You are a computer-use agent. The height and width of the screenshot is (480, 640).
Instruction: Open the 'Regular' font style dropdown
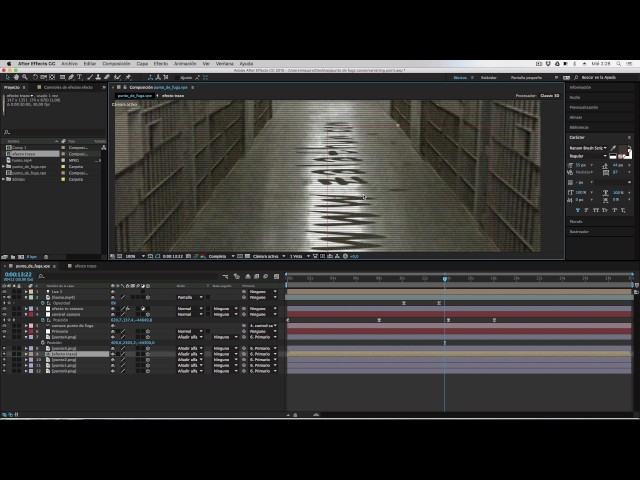click(588, 156)
